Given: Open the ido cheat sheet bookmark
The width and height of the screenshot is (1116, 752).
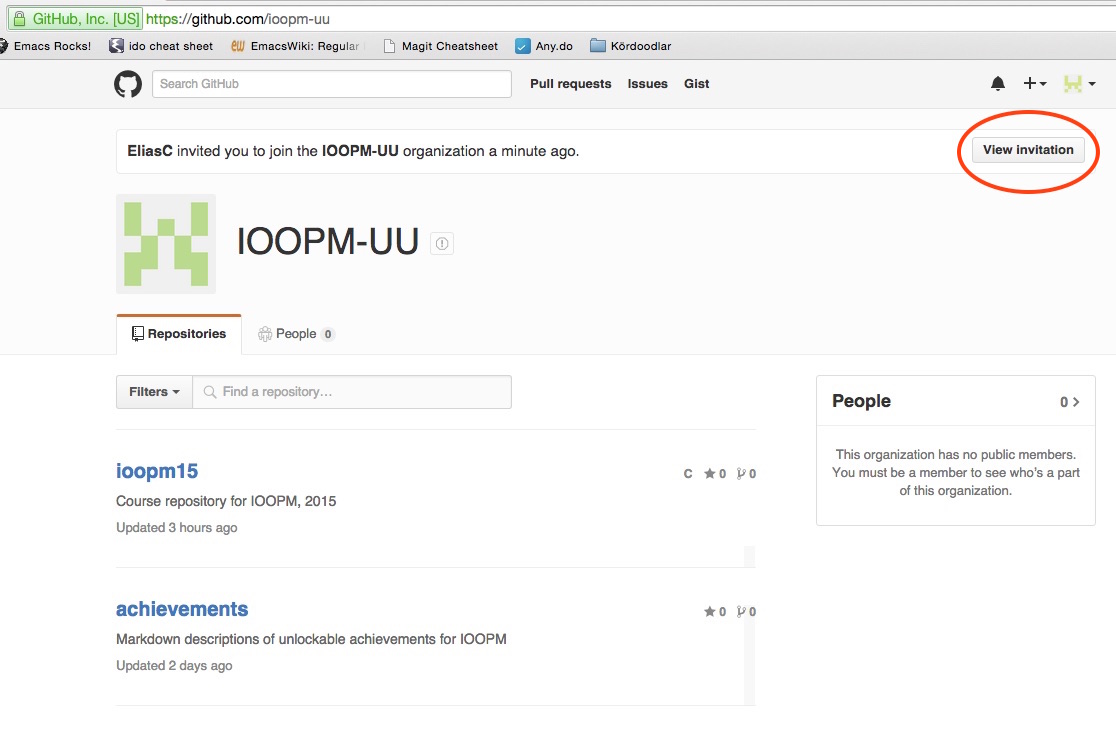Looking at the screenshot, I should 162,46.
